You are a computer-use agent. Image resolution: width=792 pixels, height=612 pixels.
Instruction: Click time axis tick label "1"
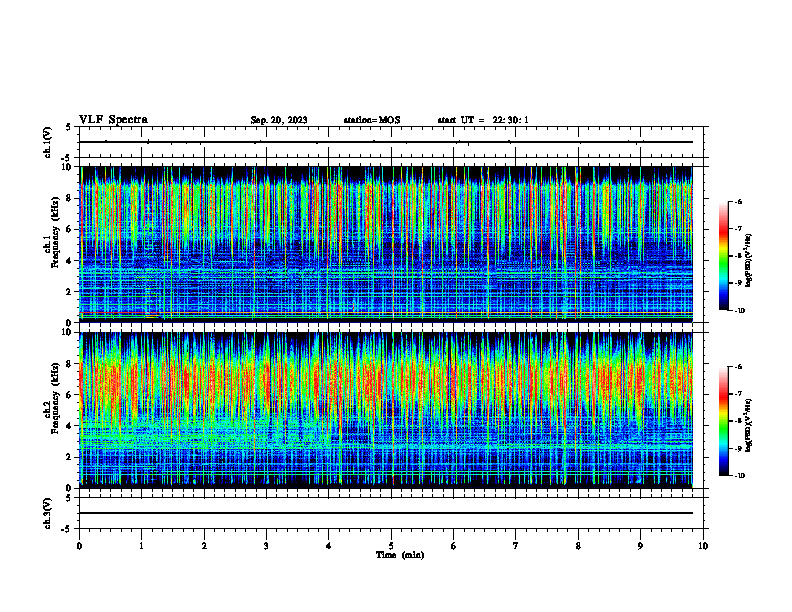point(141,546)
